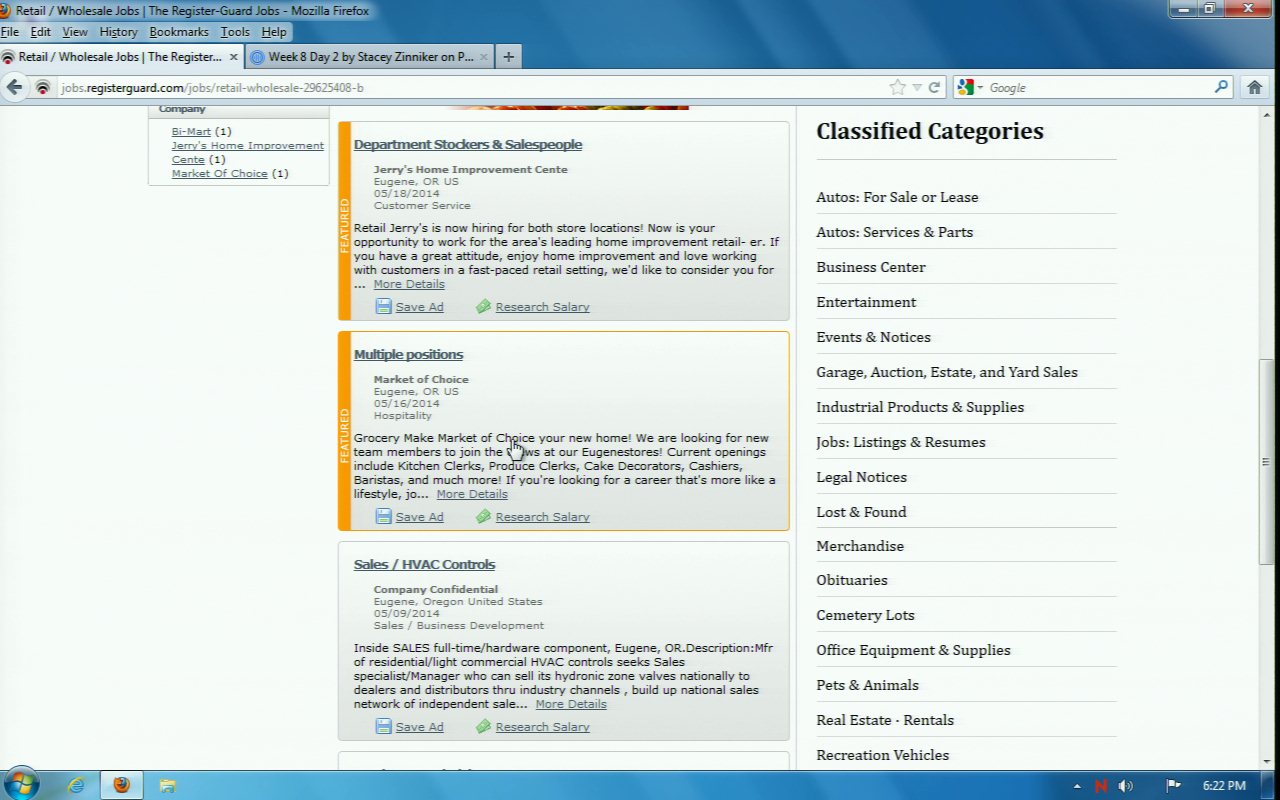
Task: Click the browser back arrow button
Action: click(15, 88)
